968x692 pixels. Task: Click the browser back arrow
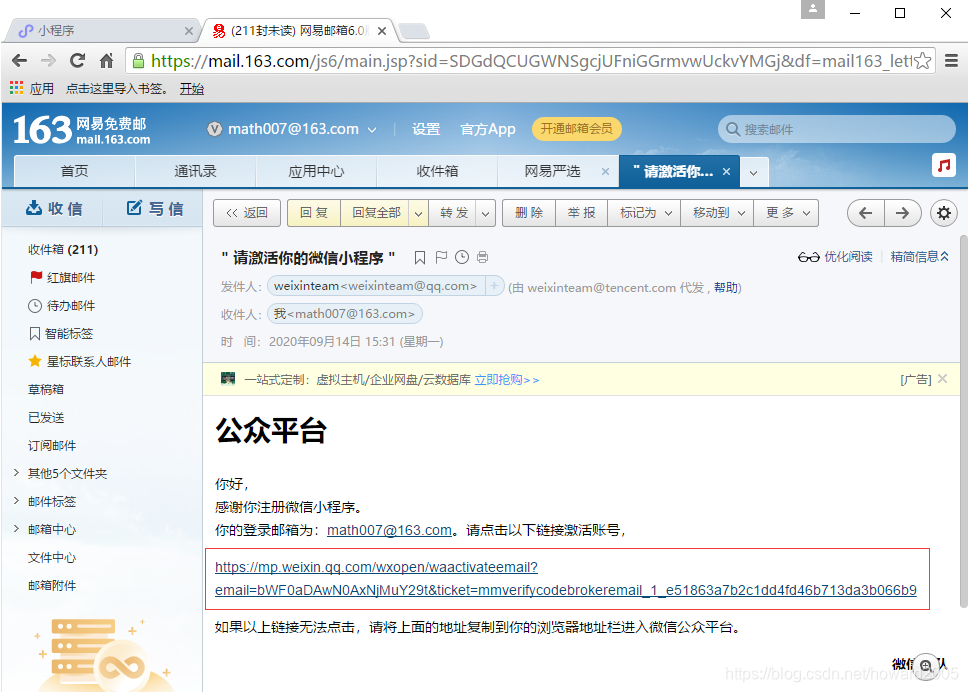coord(20,60)
